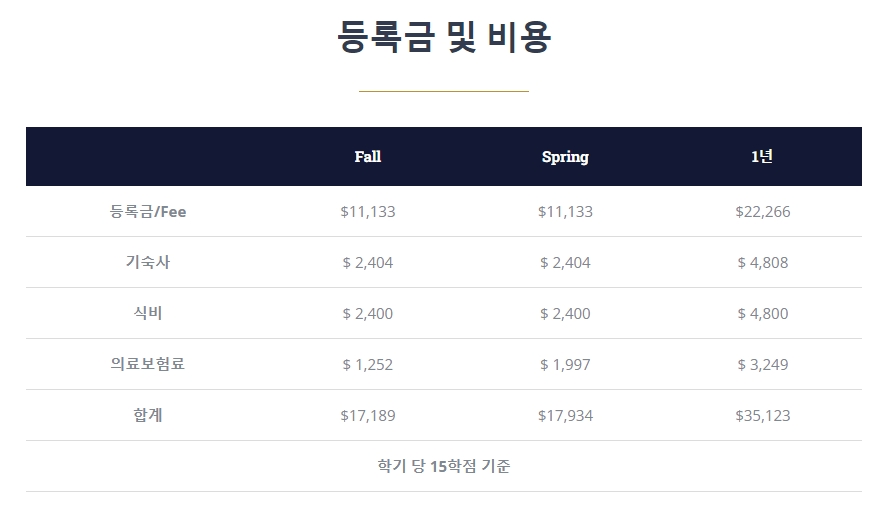Click the Fall column header
Viewport: 886px width, 512px height.
[367, 157]
